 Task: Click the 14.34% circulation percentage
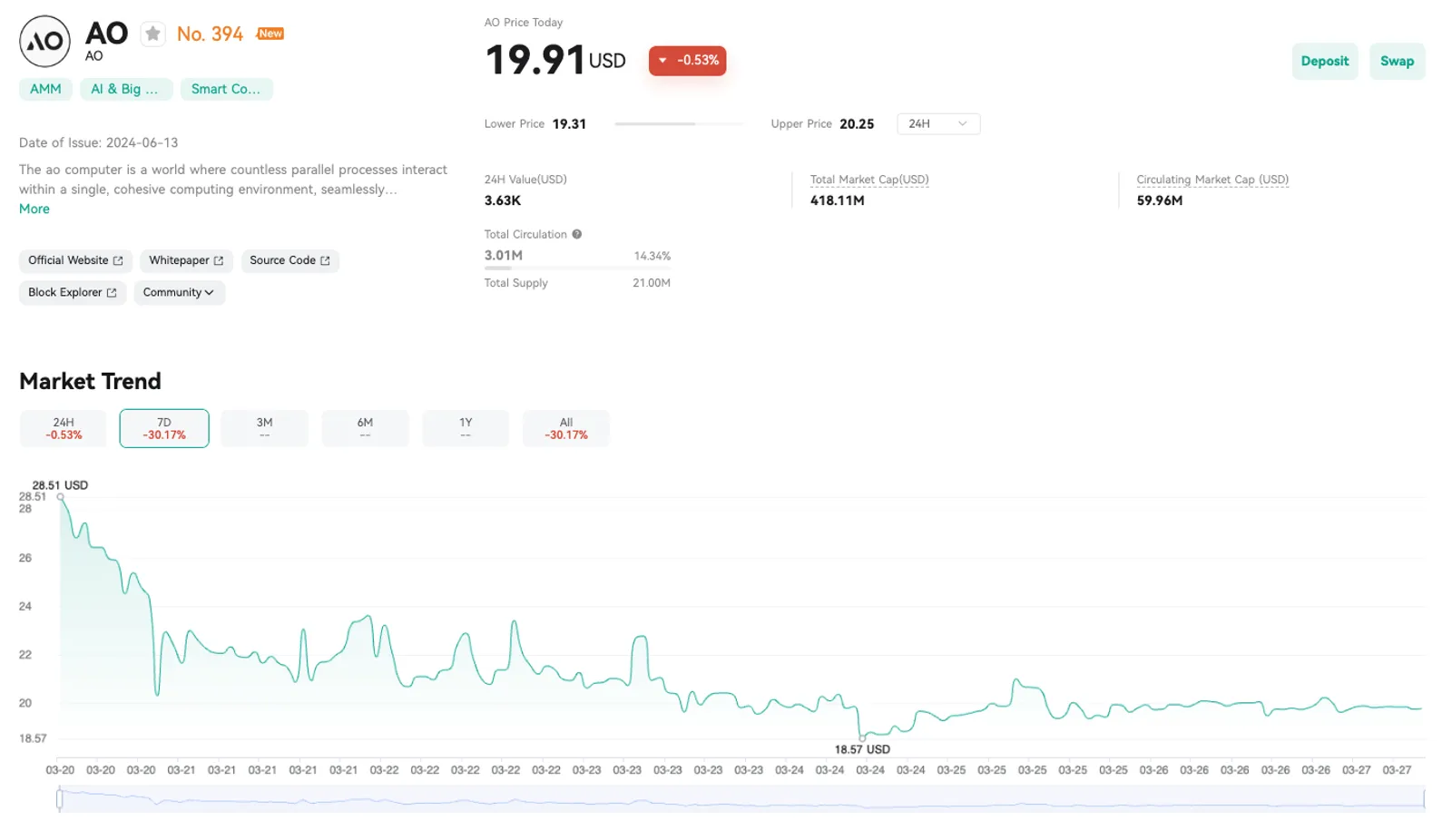click(x=652, y=257)
